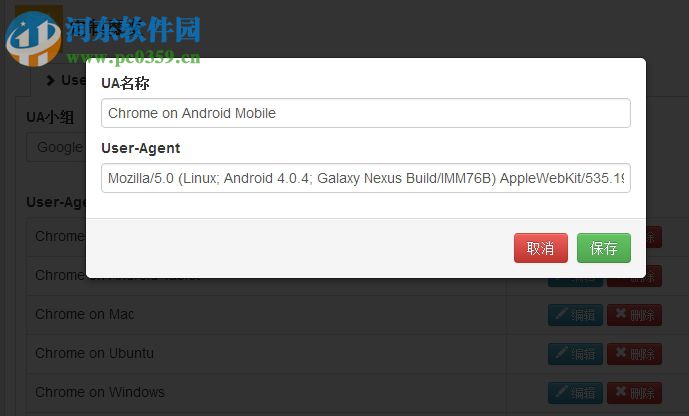This screenshot has height=416, width=689.
Task: Edit the Chrome on Ubuntu entry
Action: (x=575, y=354)
